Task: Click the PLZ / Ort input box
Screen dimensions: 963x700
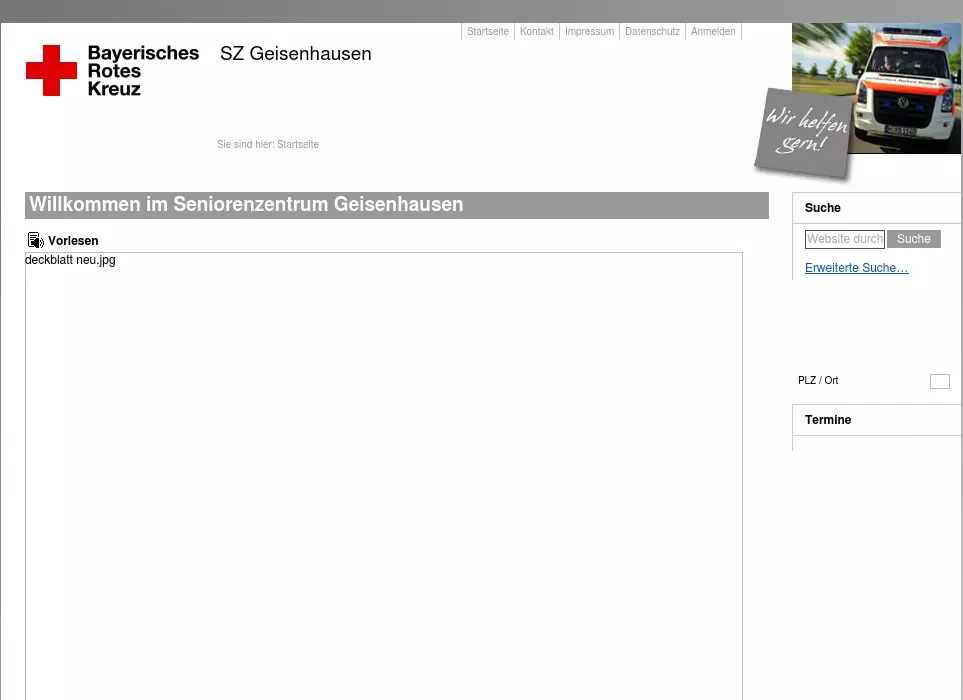Action: click(x=939, y=381)
